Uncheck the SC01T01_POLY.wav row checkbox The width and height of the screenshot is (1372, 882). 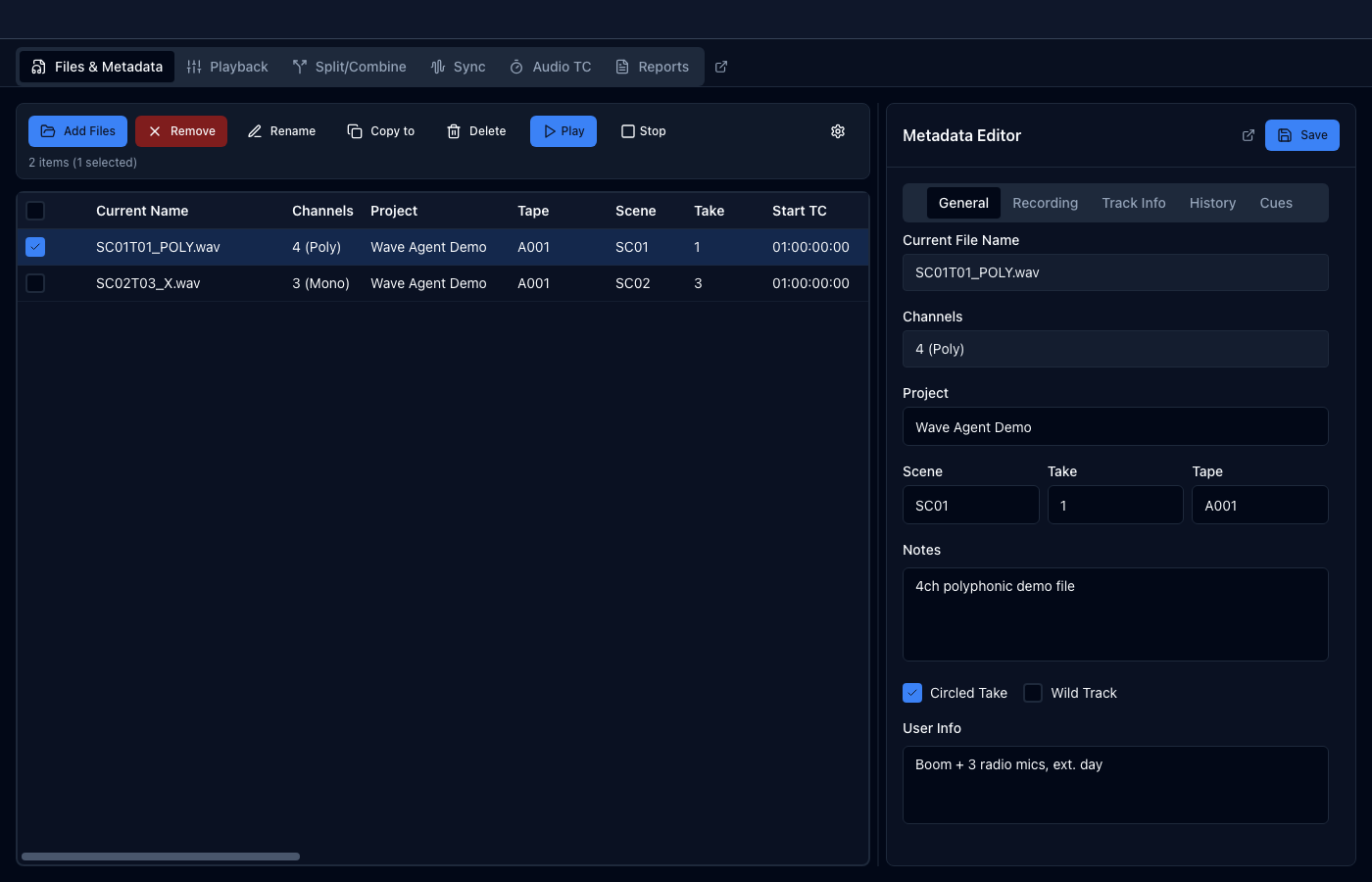point(35,247)
